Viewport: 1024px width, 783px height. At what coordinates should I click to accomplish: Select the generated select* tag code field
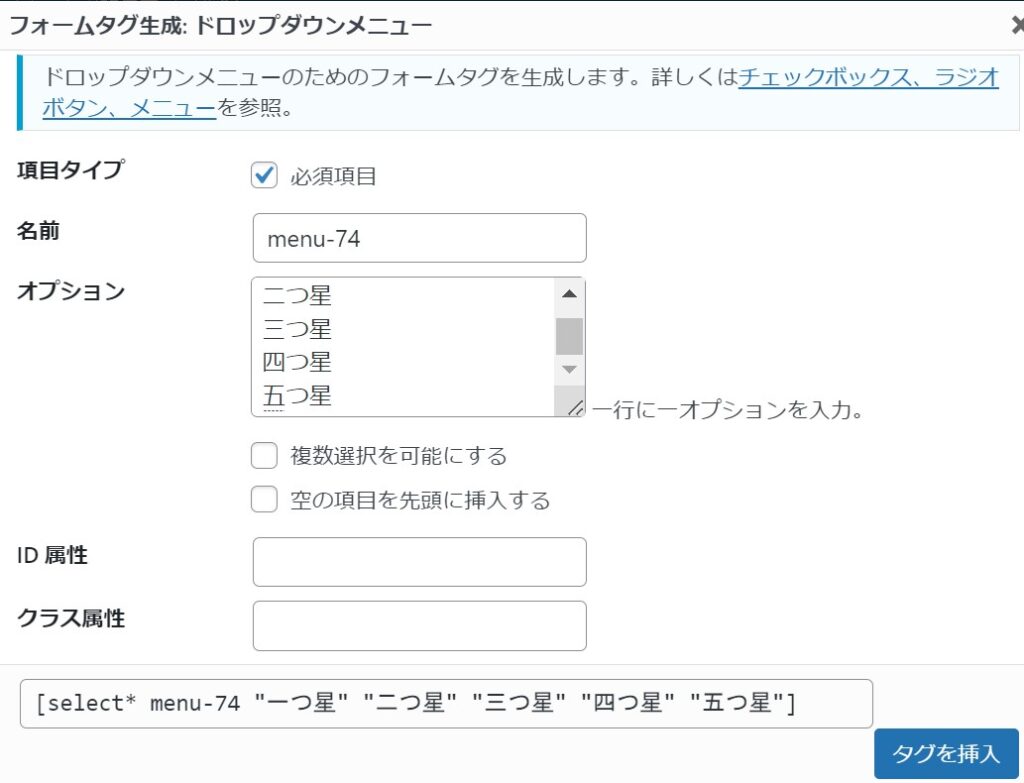point(446,704)
